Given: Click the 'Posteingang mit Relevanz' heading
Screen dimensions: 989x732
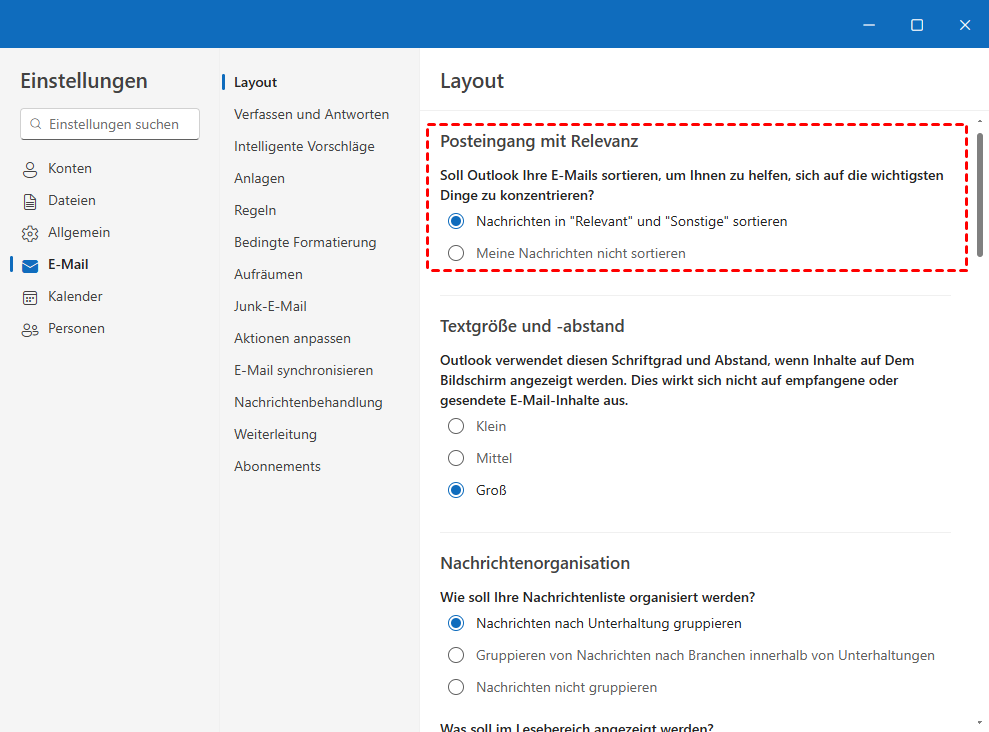Looking at the screenshot, I should [x=539, y=141].
